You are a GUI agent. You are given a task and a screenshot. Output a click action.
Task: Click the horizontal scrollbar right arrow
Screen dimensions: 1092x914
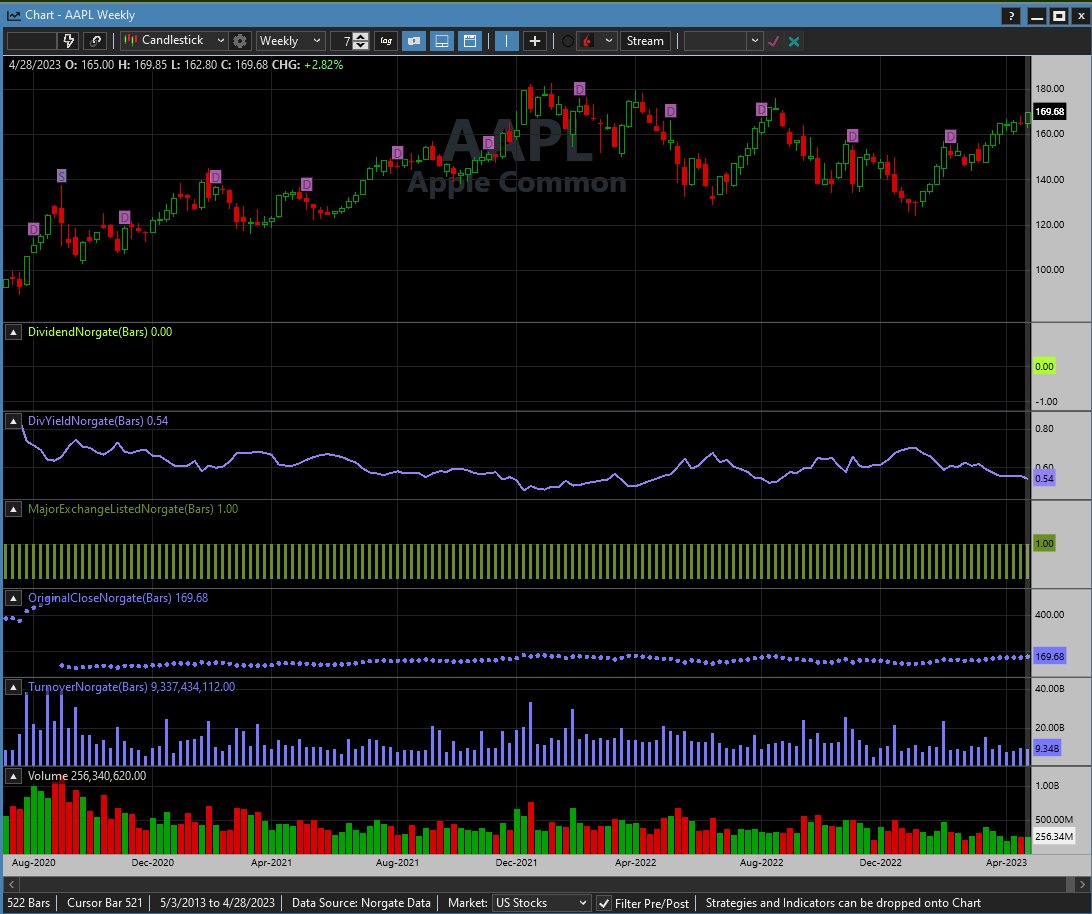click(1082, 884)
